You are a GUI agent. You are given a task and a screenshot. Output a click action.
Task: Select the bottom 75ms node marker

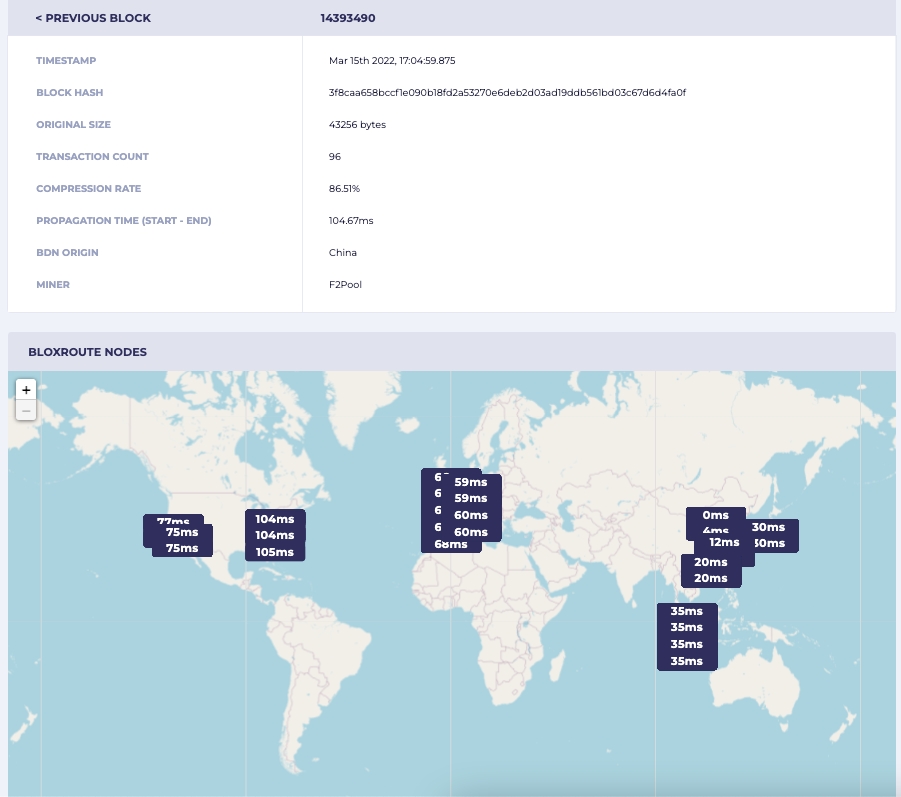(182, 548)
